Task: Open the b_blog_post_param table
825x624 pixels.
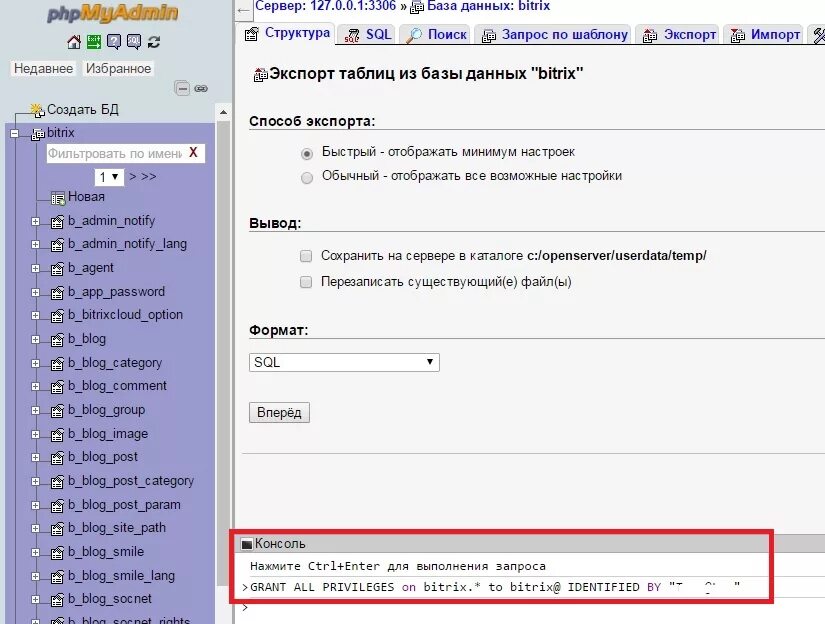Action: [x=124, y=505]
